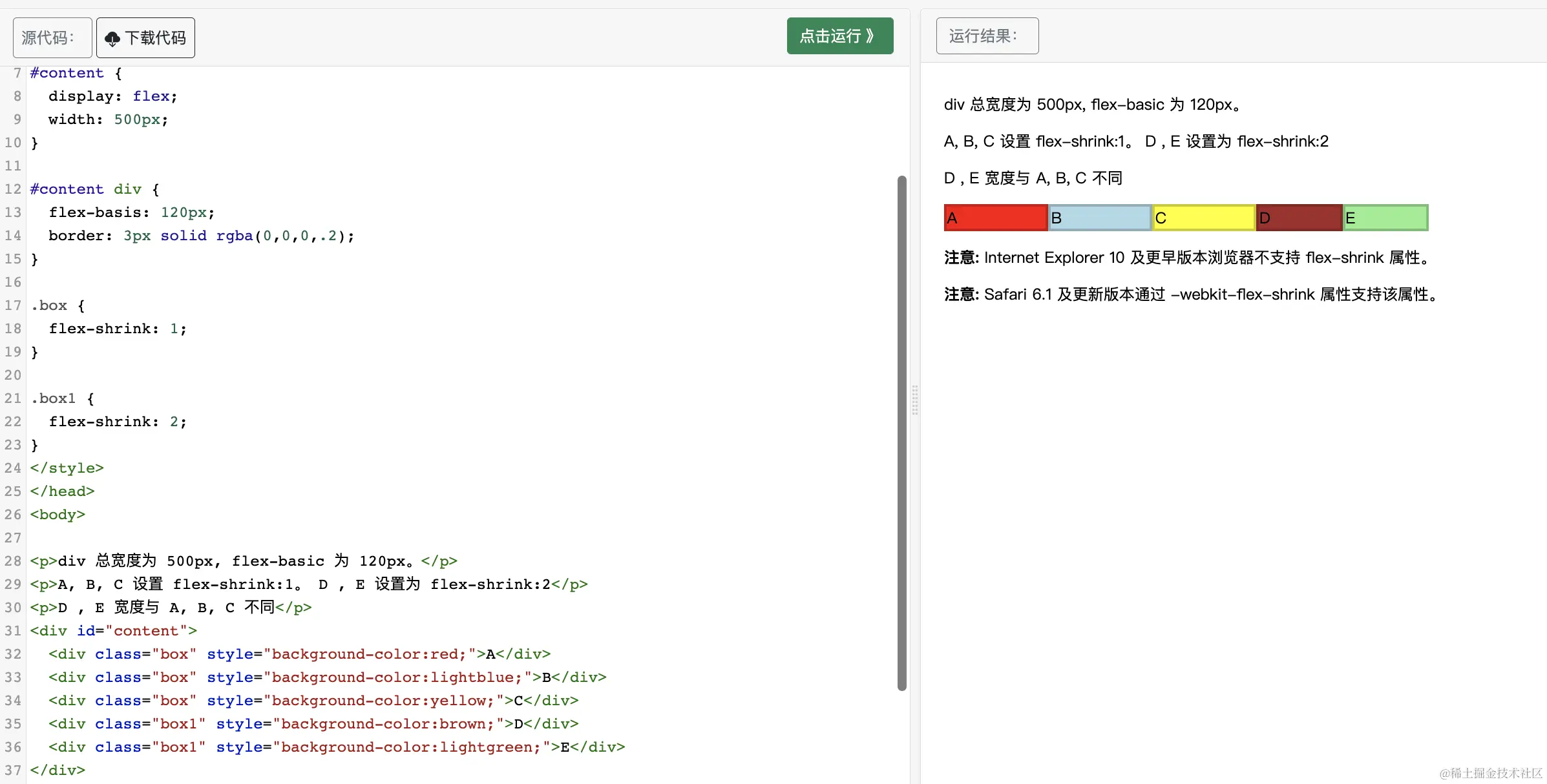The height and width of the screenshot is (784, 1547).
Task: Click the 源代码 label button
Action: tap(52, 37)
